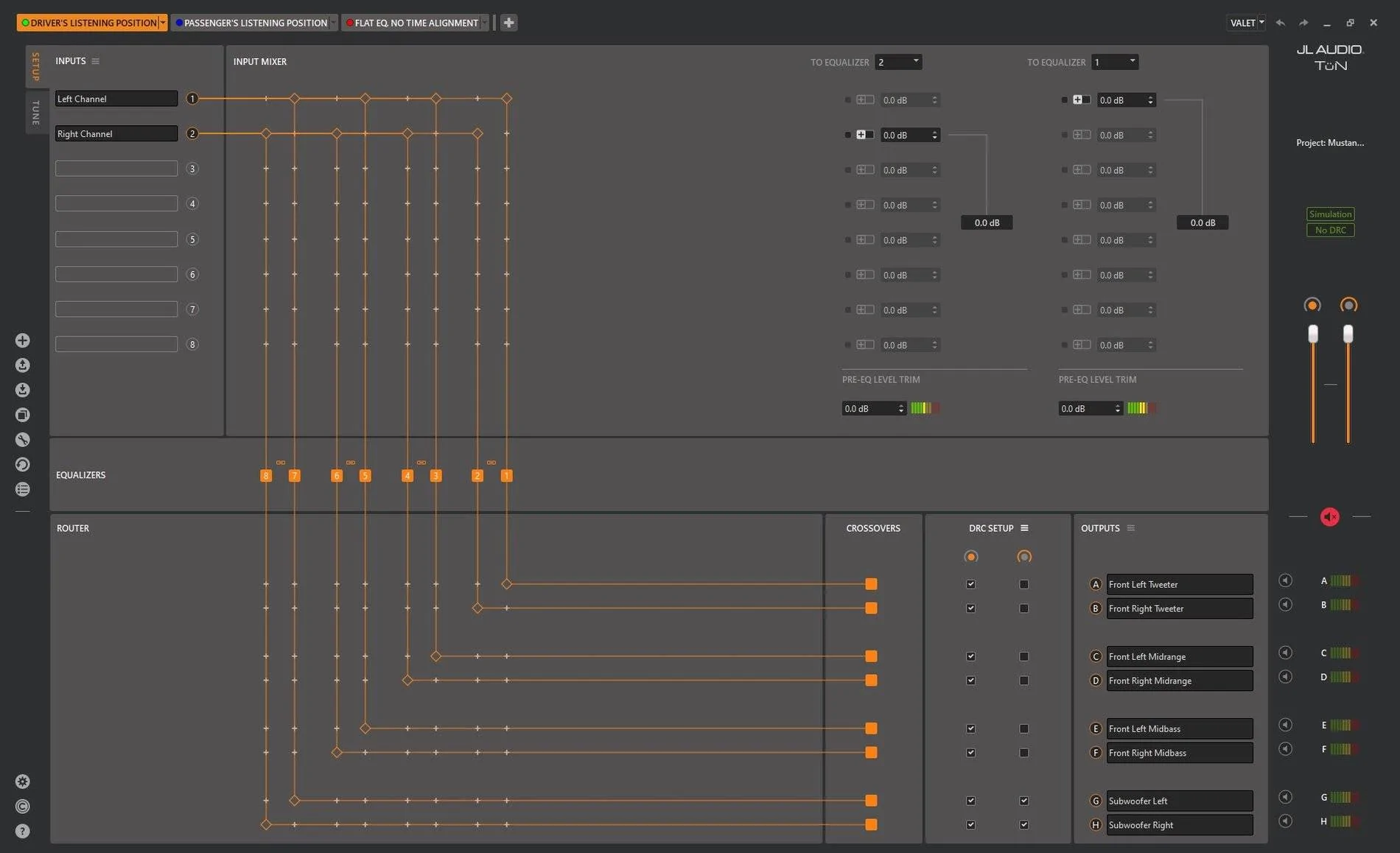Click left Pre-EQ Level Trim stepper

click(x=901, y=408)
